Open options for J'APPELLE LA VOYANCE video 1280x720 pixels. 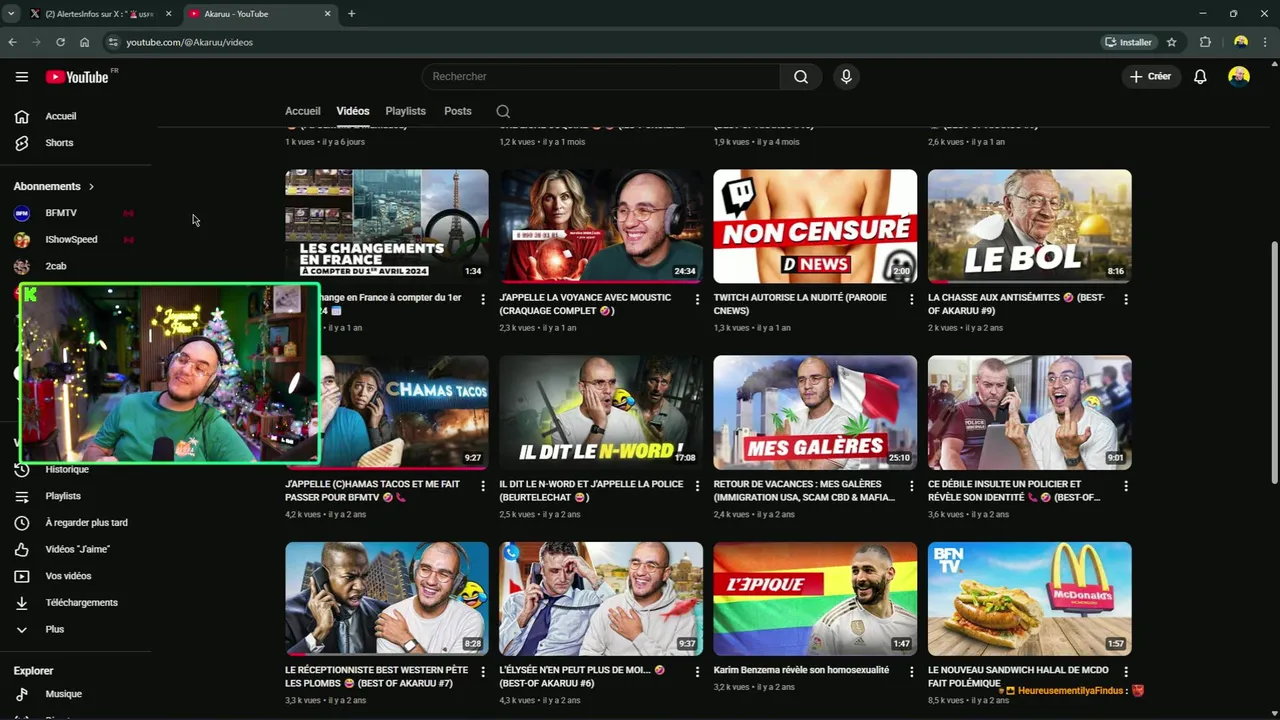[x=697, y=299]
